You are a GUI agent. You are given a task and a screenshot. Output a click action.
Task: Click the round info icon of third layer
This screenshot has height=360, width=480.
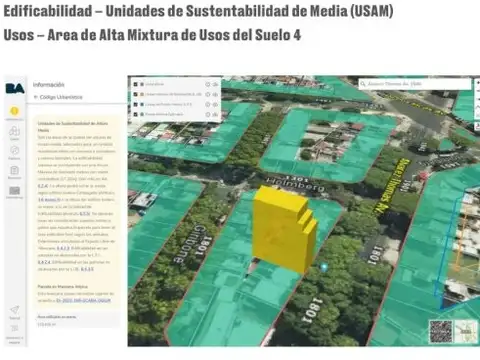(208, 104)
